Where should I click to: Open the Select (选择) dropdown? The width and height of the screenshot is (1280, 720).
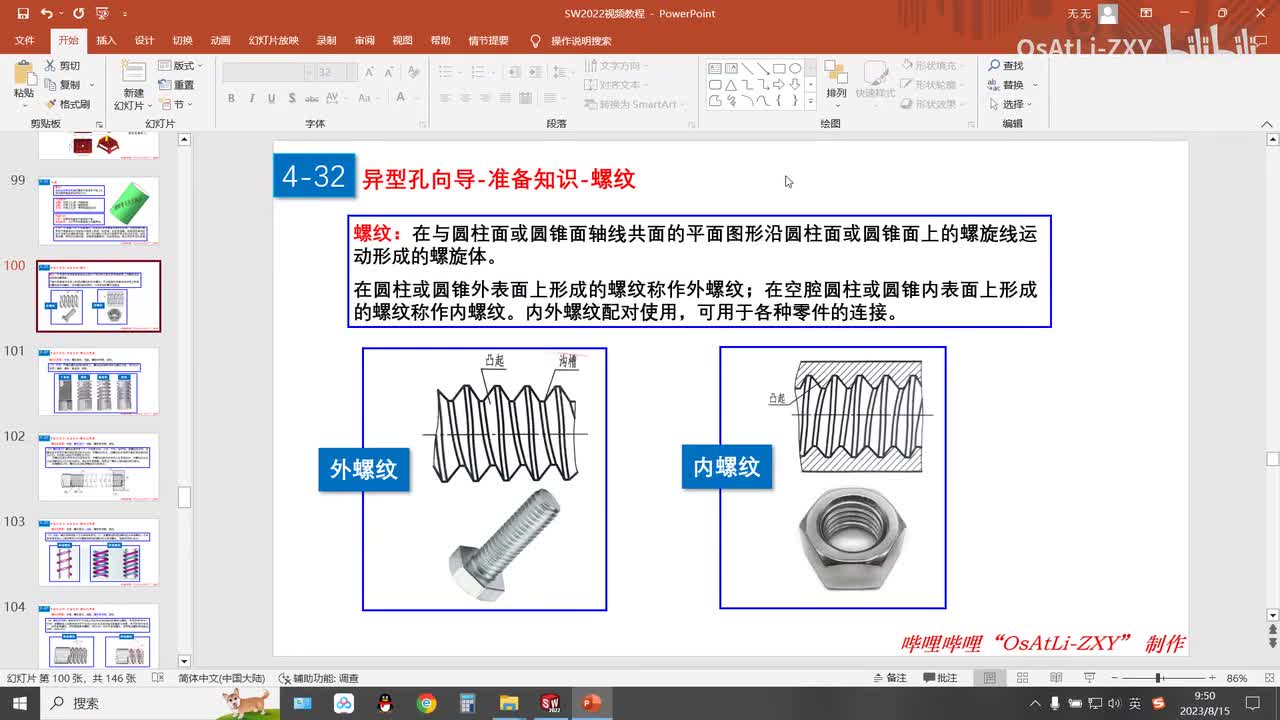(1011, 104)
